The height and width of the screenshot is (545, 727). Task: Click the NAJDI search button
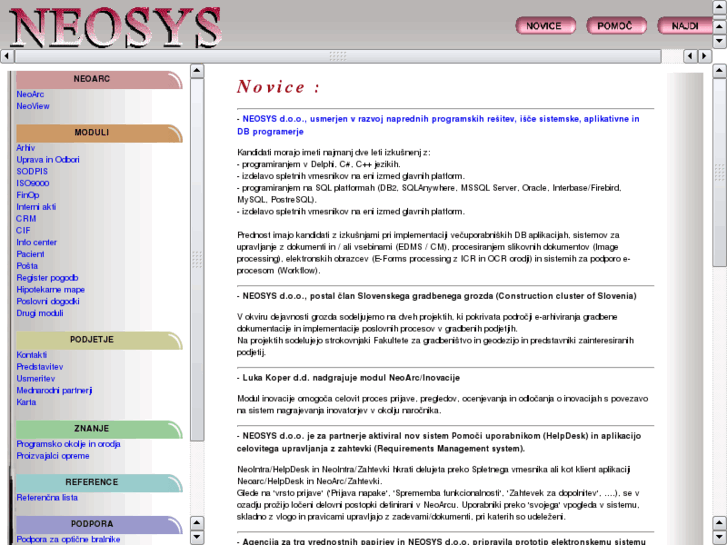click(x=685, y=26)
